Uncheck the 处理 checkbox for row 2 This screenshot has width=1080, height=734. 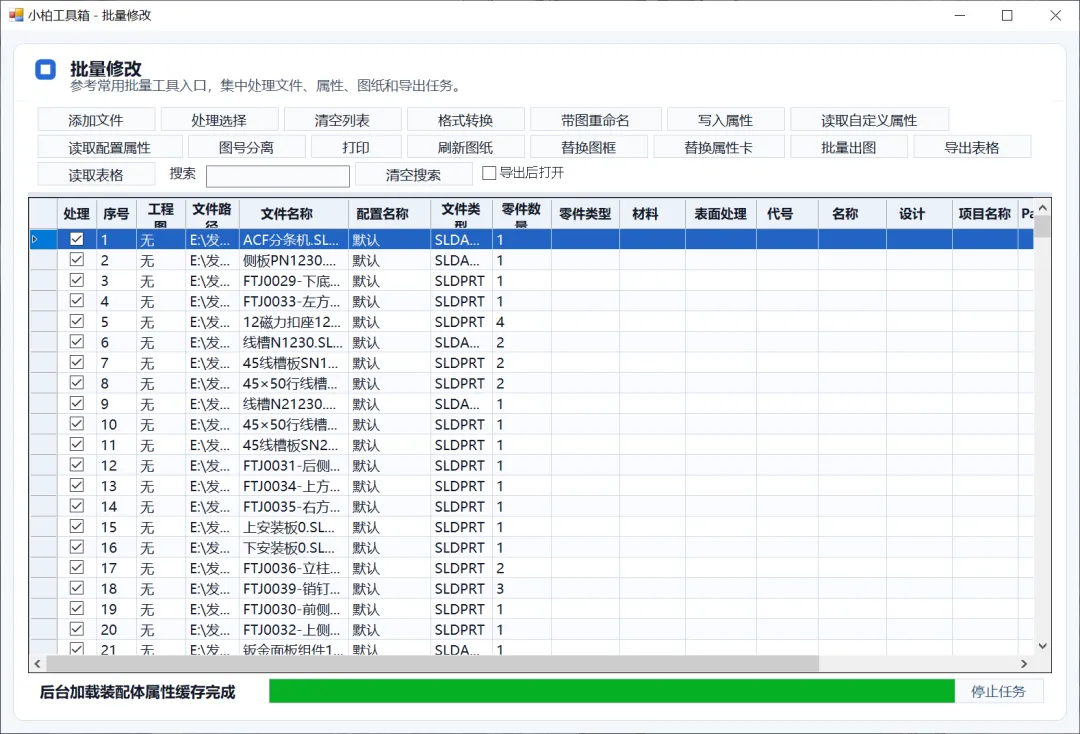click(76, 260)
